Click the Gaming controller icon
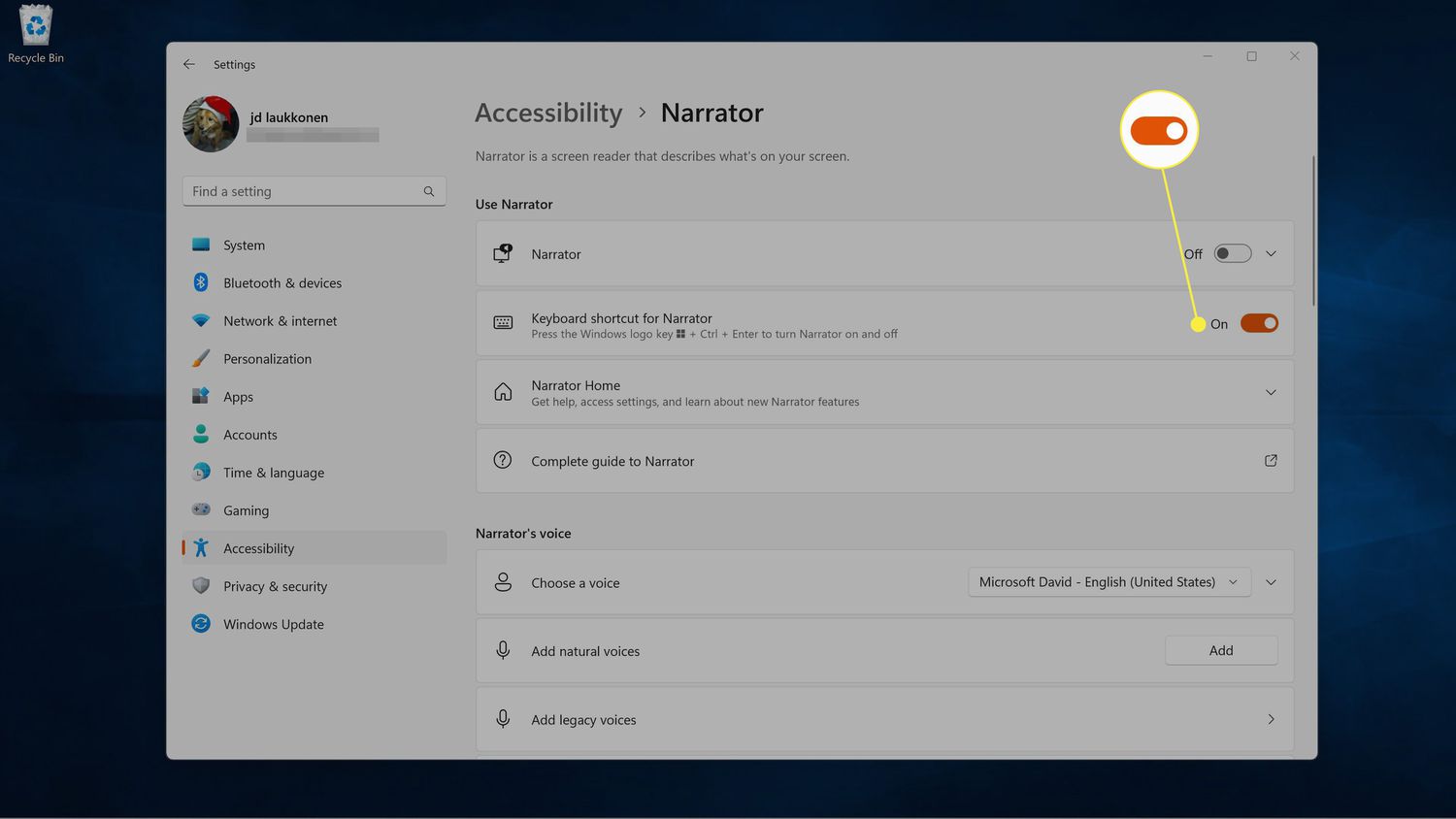1456x819 pixels. pos(201,509)
